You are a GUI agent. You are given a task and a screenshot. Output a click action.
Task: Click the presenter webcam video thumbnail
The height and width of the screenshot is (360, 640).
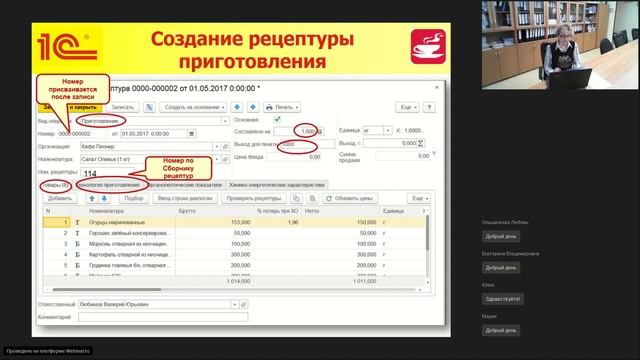click(x=560, y=45)
